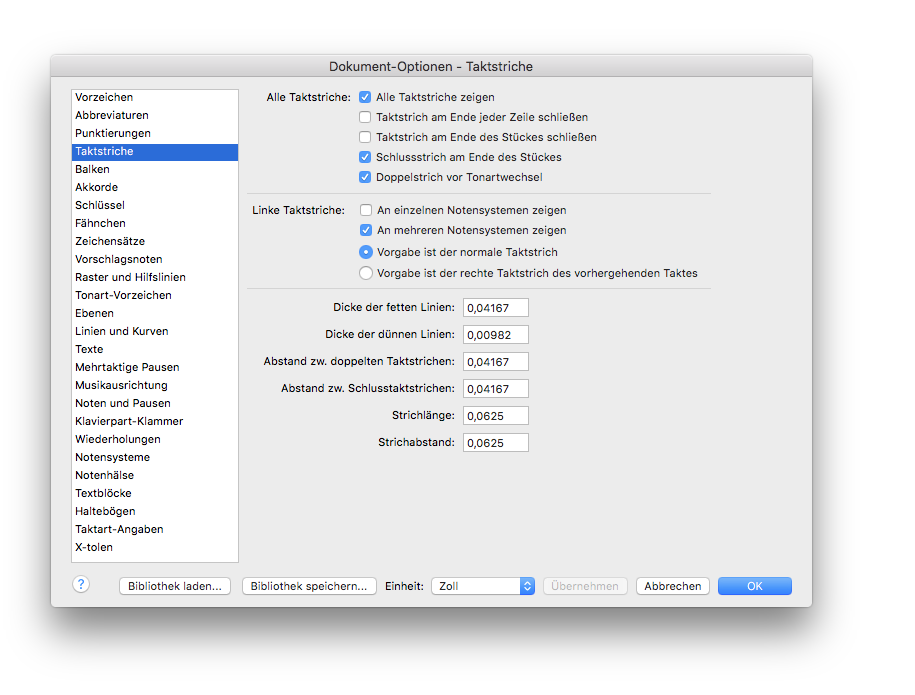915x695 pixels.
Task: Click the Dicke der fetten Linien field
Action: click(495, 308)
